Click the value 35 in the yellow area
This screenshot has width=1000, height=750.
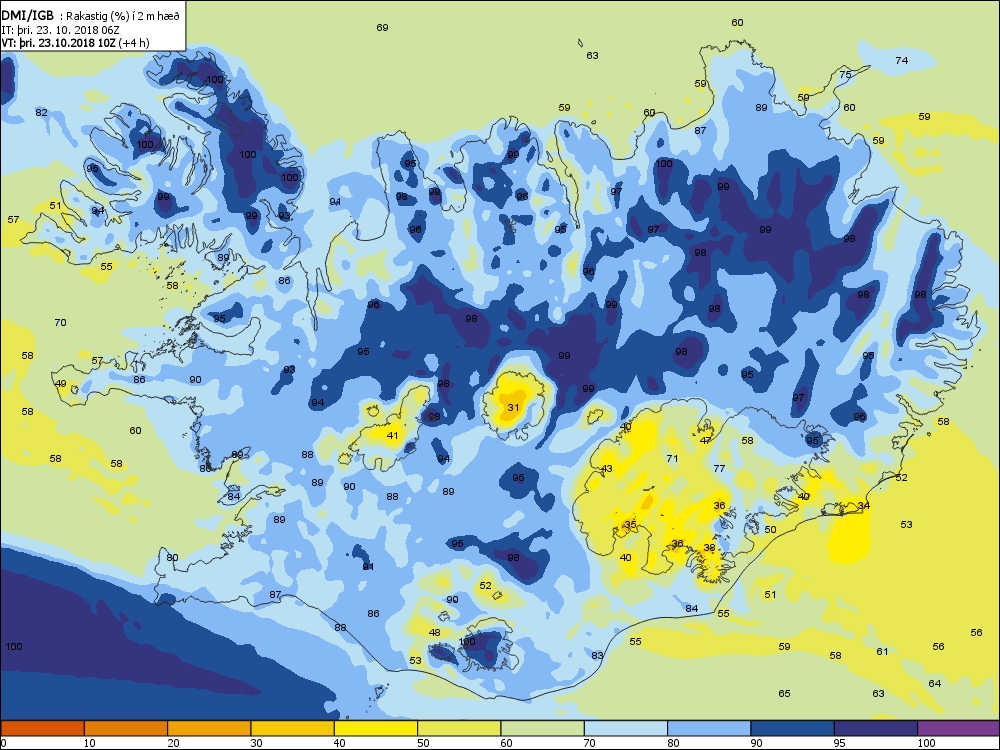[x=630, y=525]
